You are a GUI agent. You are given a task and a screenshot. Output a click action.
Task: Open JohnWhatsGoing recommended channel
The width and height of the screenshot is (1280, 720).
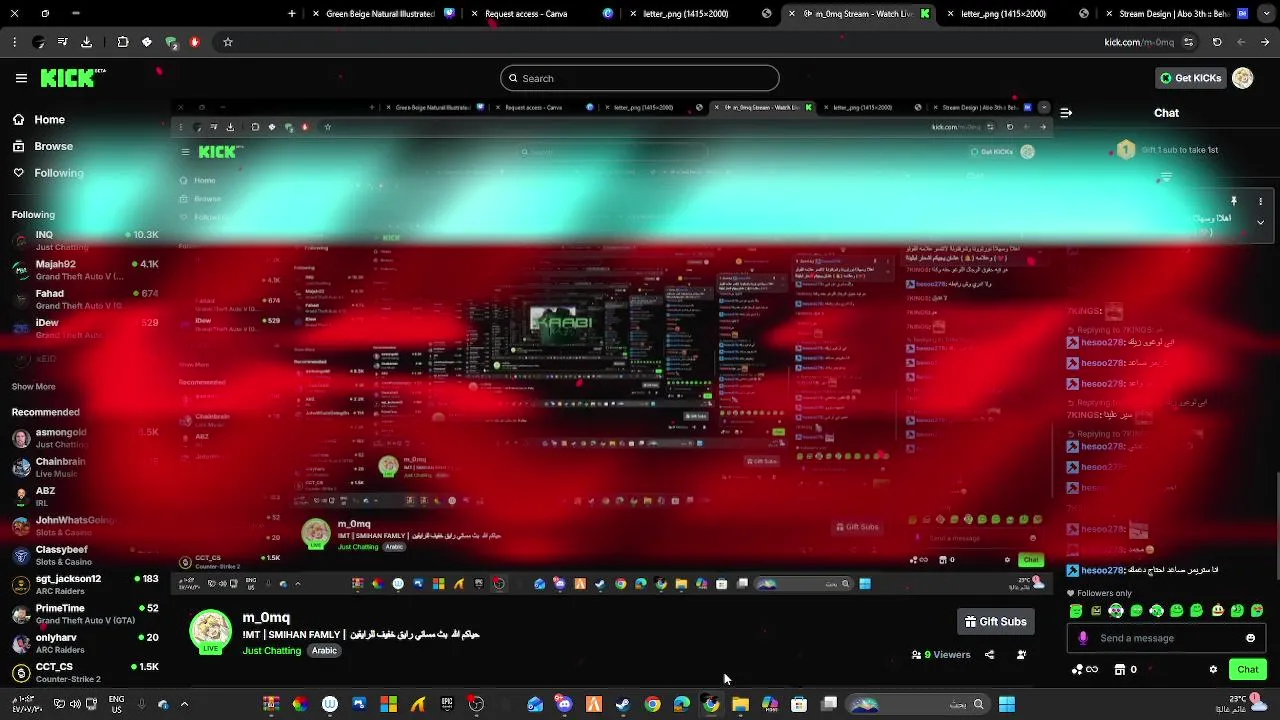[85, 526]
